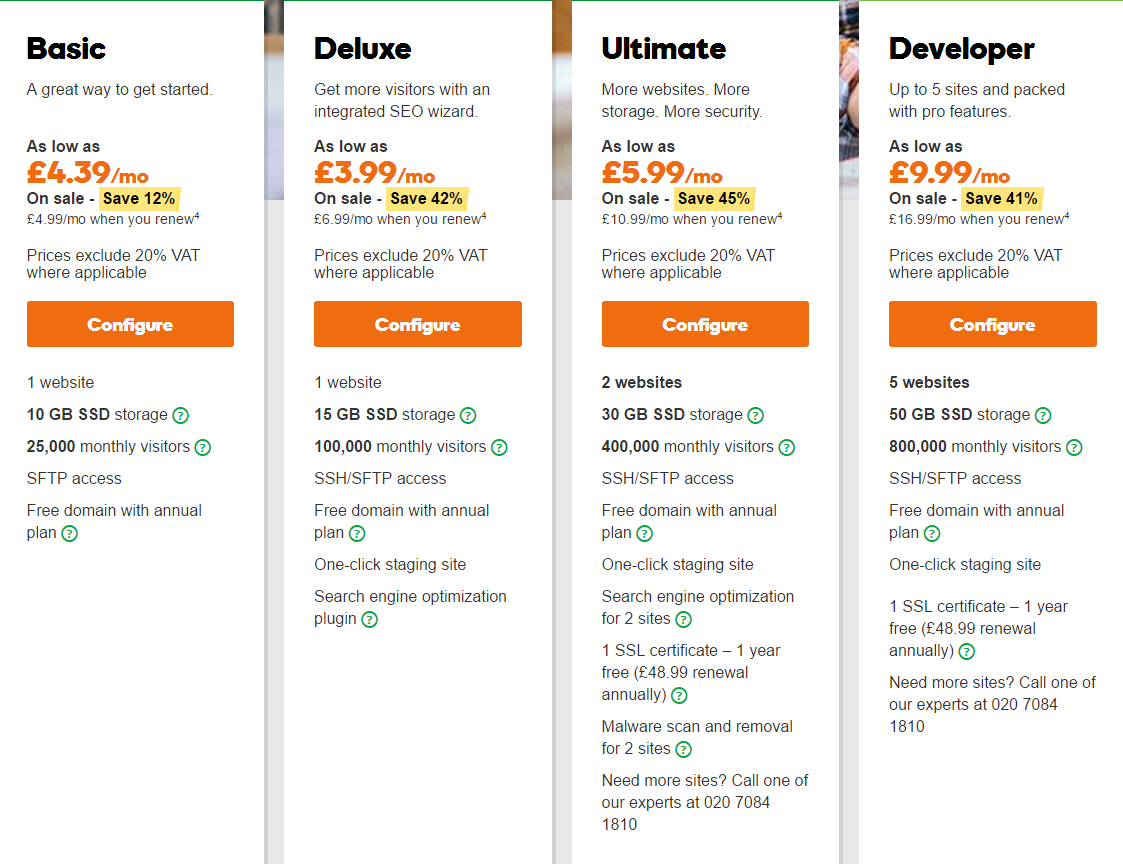Image resolution: width=1123 pixels, height=864 pixels.
Task: Click Configure button for Deluxe plan
Action: click(418, 324)
